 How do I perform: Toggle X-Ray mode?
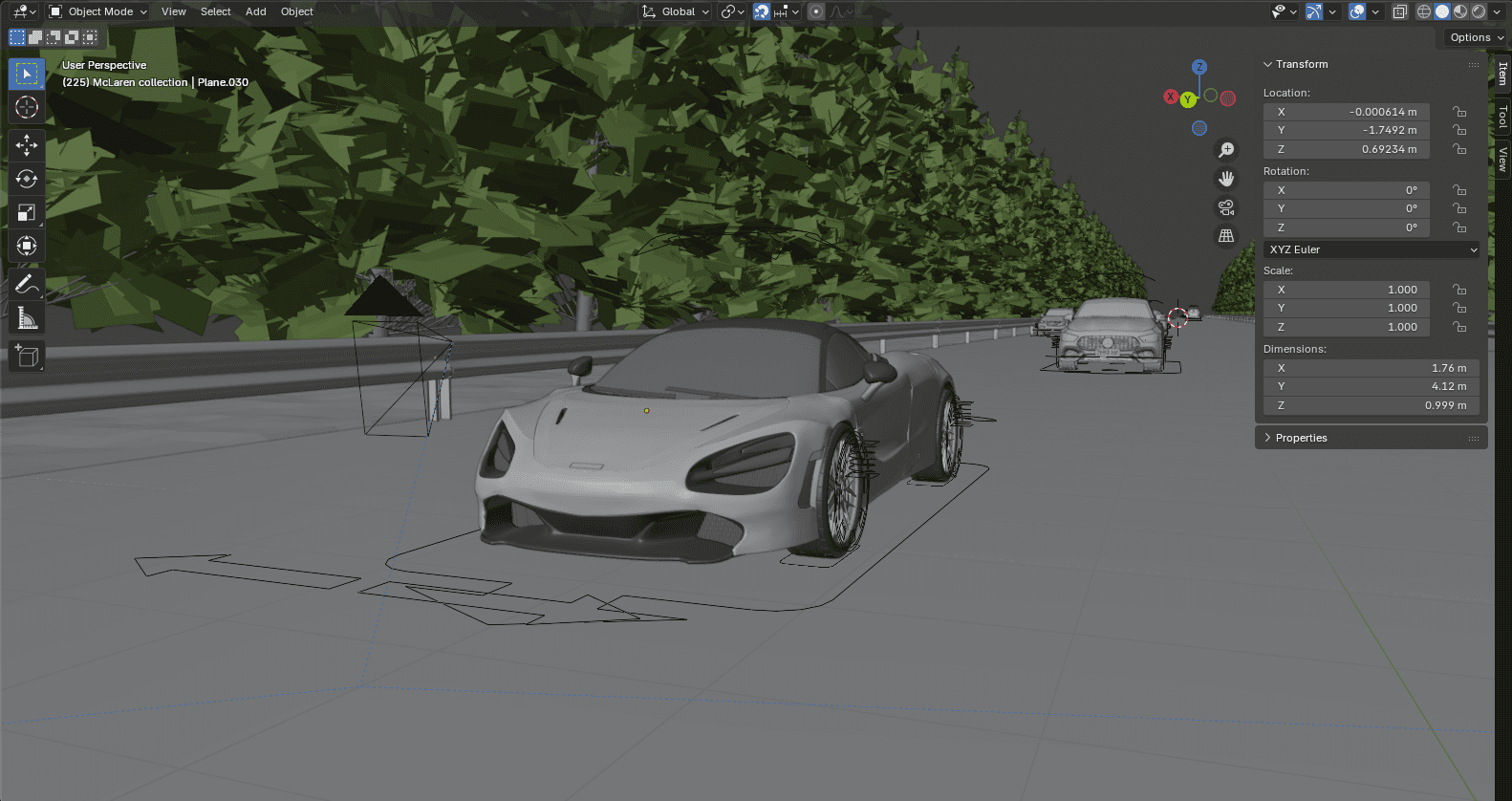point(1399,11)
